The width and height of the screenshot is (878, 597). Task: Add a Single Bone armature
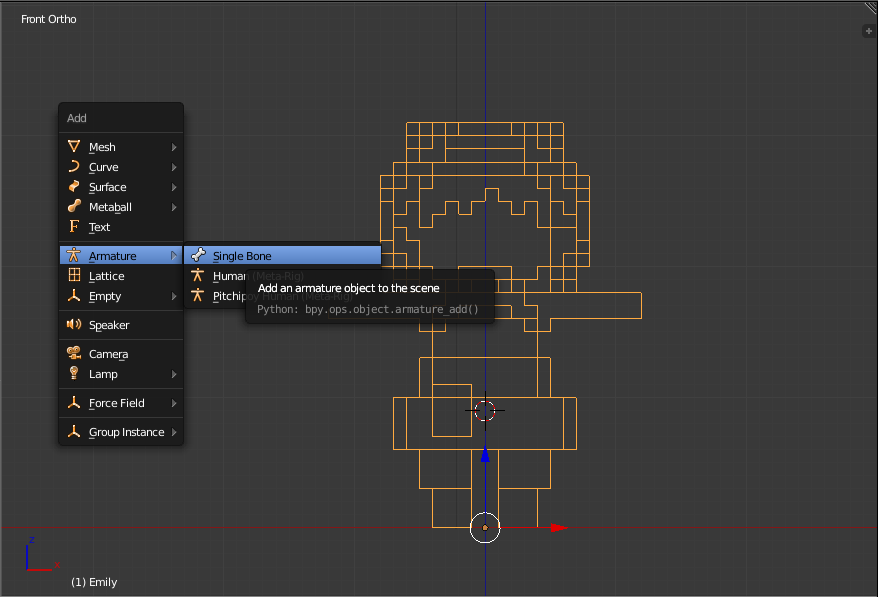283,256
